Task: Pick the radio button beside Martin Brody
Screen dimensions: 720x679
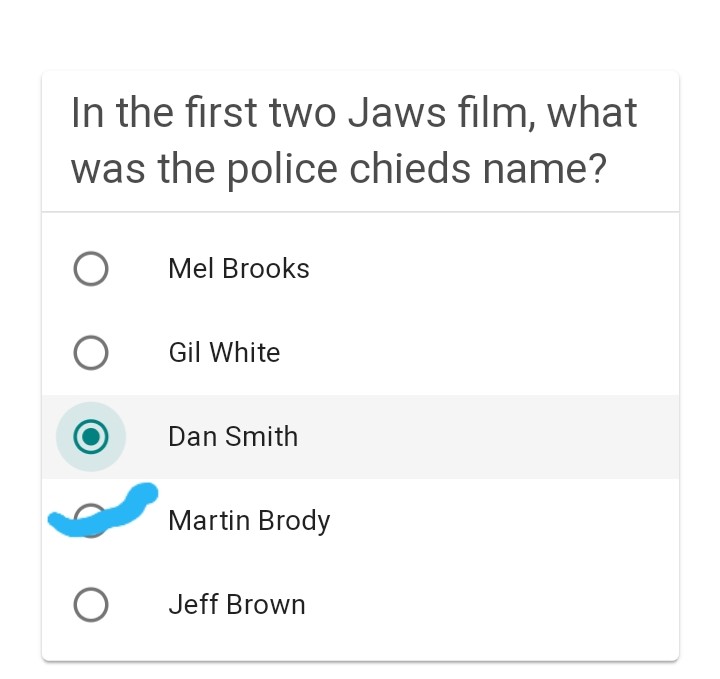Action: [91, 521]
